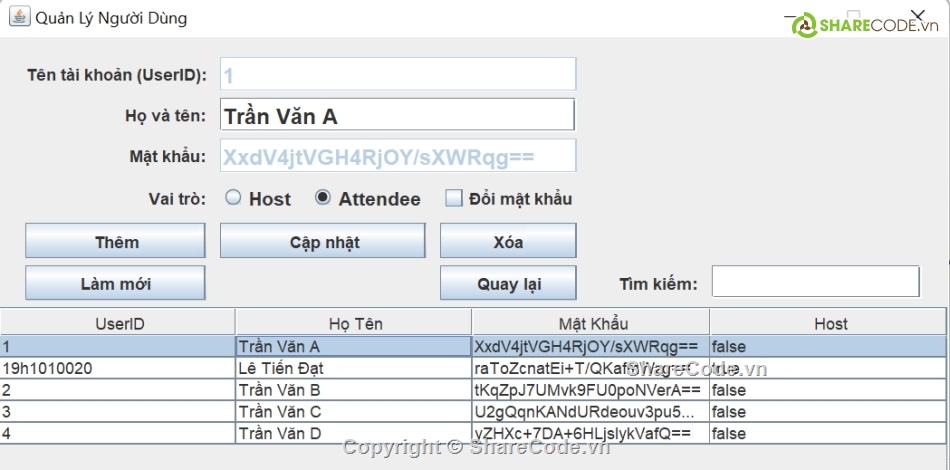The height and width of the screenshot is (470, 950).
Task: Enable the Đổi mật khẩu checkbox
Action: 454,198
